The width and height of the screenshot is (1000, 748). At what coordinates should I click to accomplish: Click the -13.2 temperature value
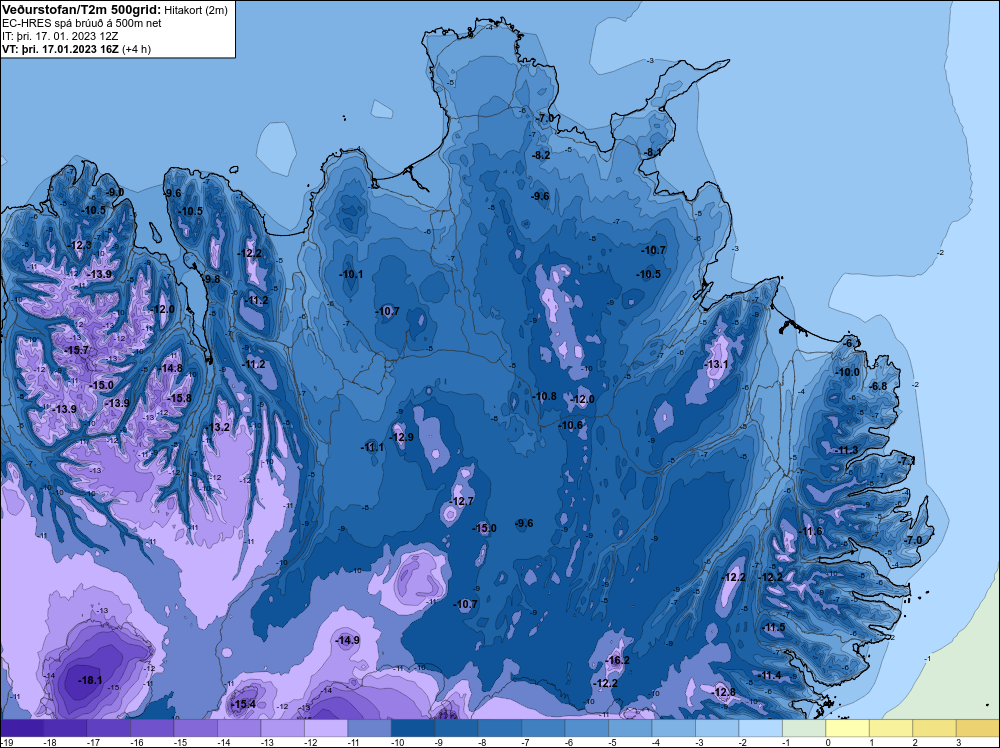point(217,427)
